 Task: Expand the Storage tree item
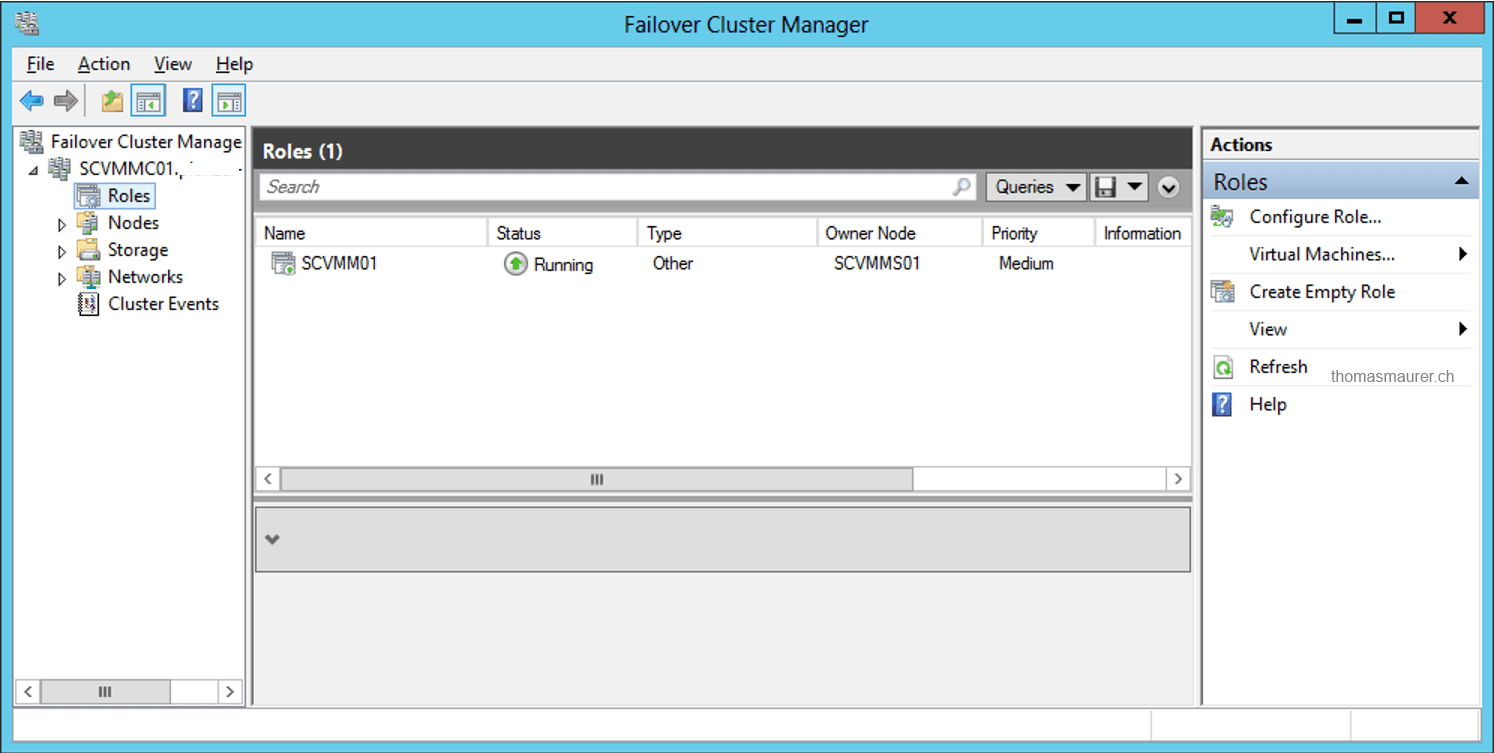click(62, 251)
